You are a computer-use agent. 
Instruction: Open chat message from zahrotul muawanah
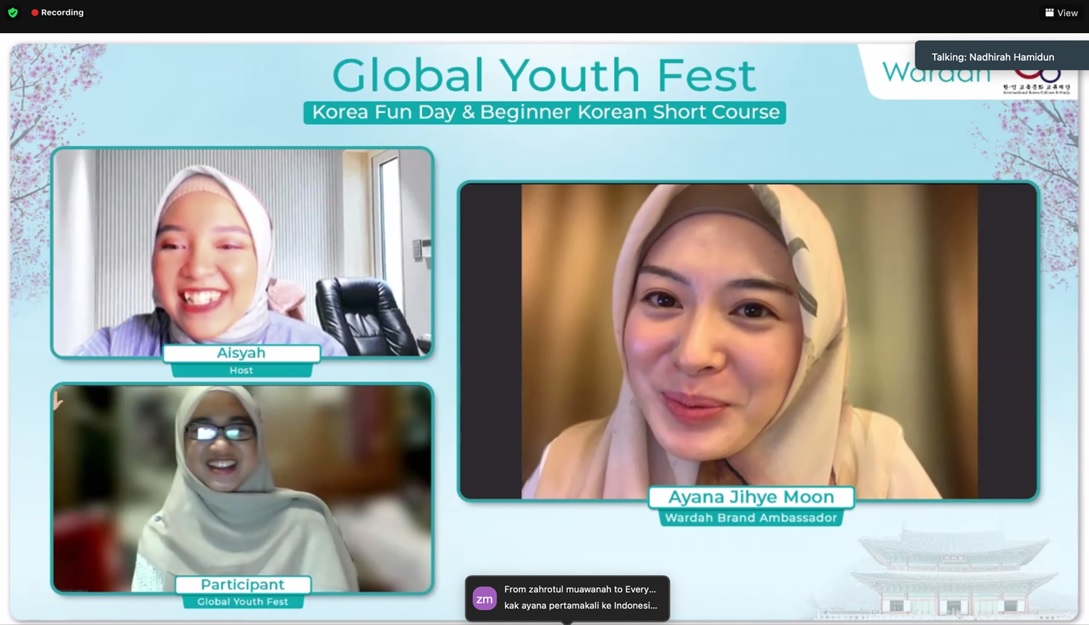point(580,590)
